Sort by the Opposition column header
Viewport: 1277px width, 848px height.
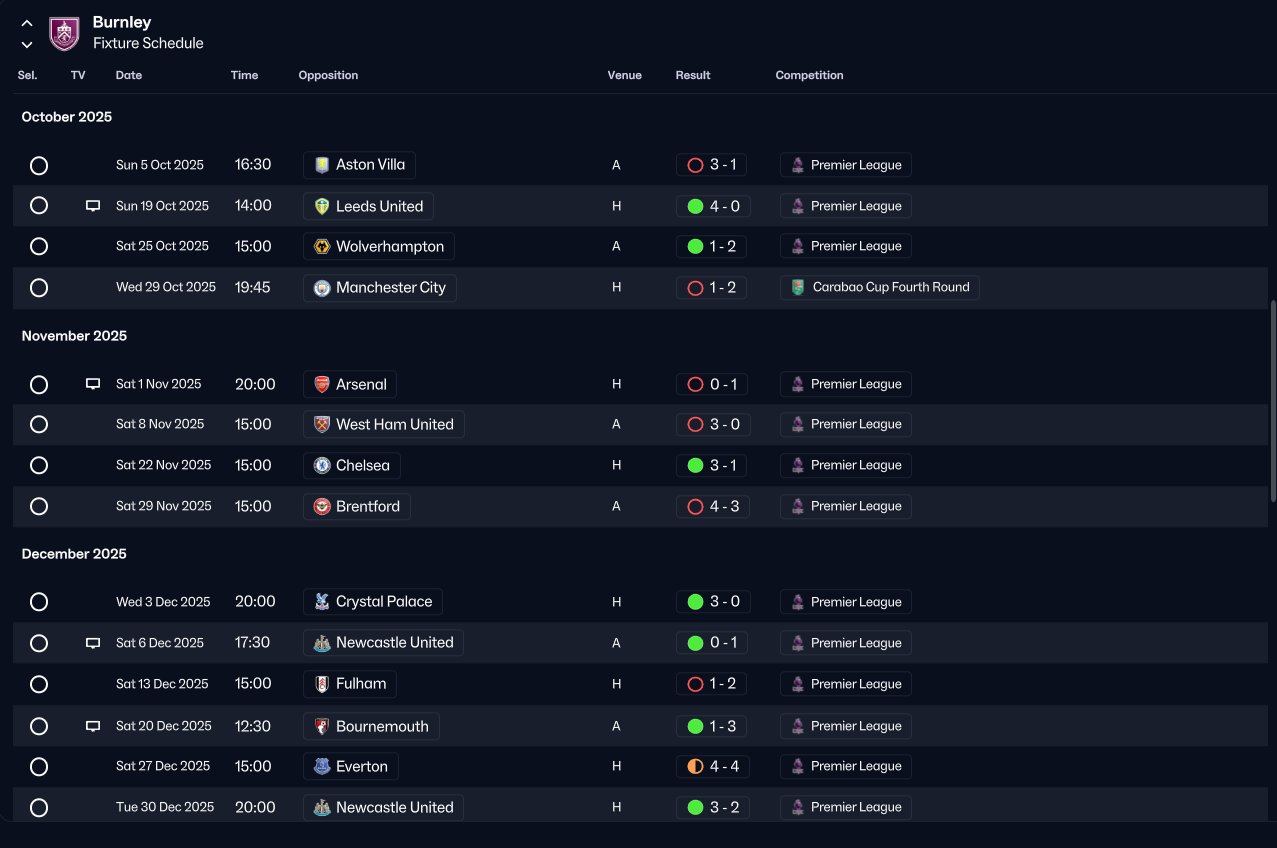[328, 75]
